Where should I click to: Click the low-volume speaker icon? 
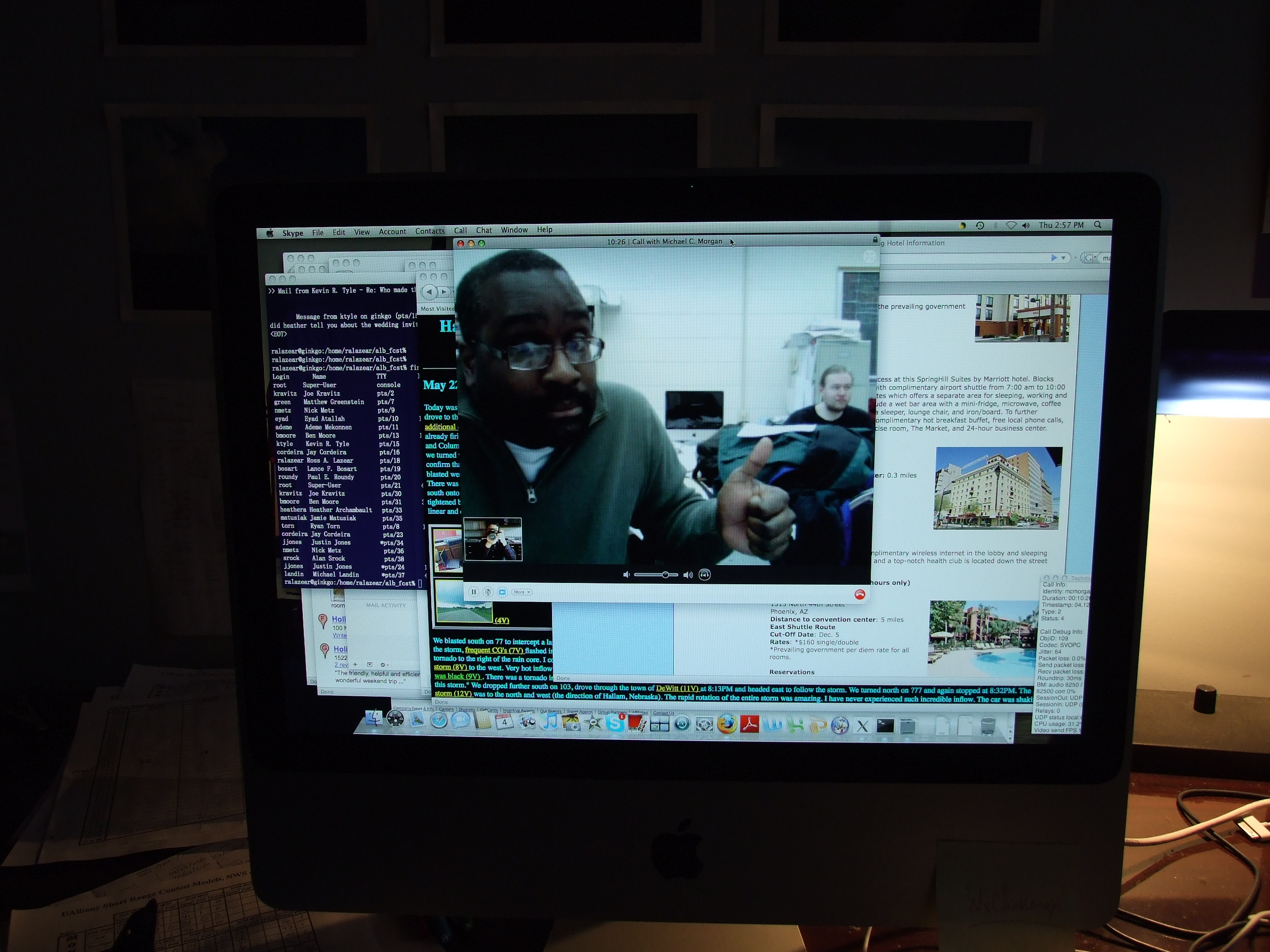pos(627,574)
